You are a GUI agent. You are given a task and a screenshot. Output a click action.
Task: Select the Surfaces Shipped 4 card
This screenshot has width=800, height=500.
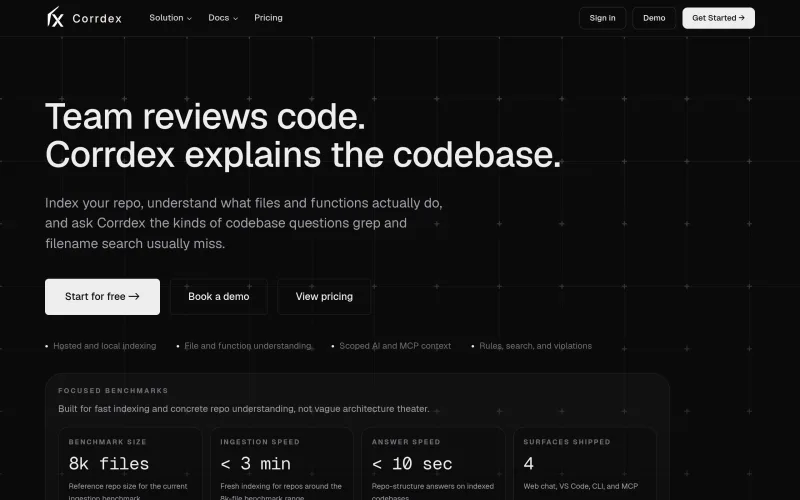pyautogui.click(x=585, y=464)
